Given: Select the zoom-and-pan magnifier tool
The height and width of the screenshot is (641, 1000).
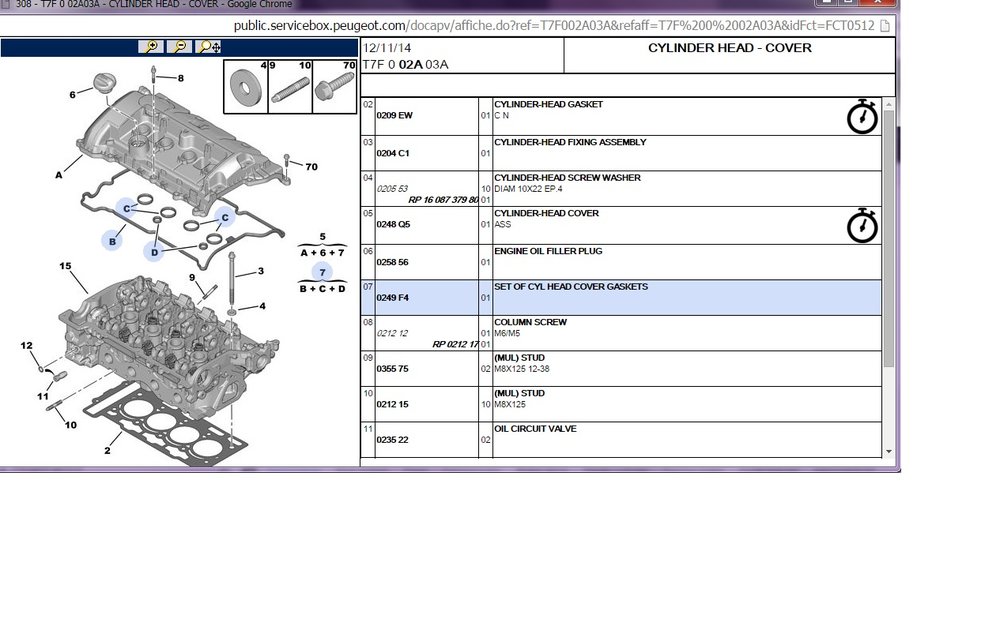Looking at the screenshot, I should 209,47.
